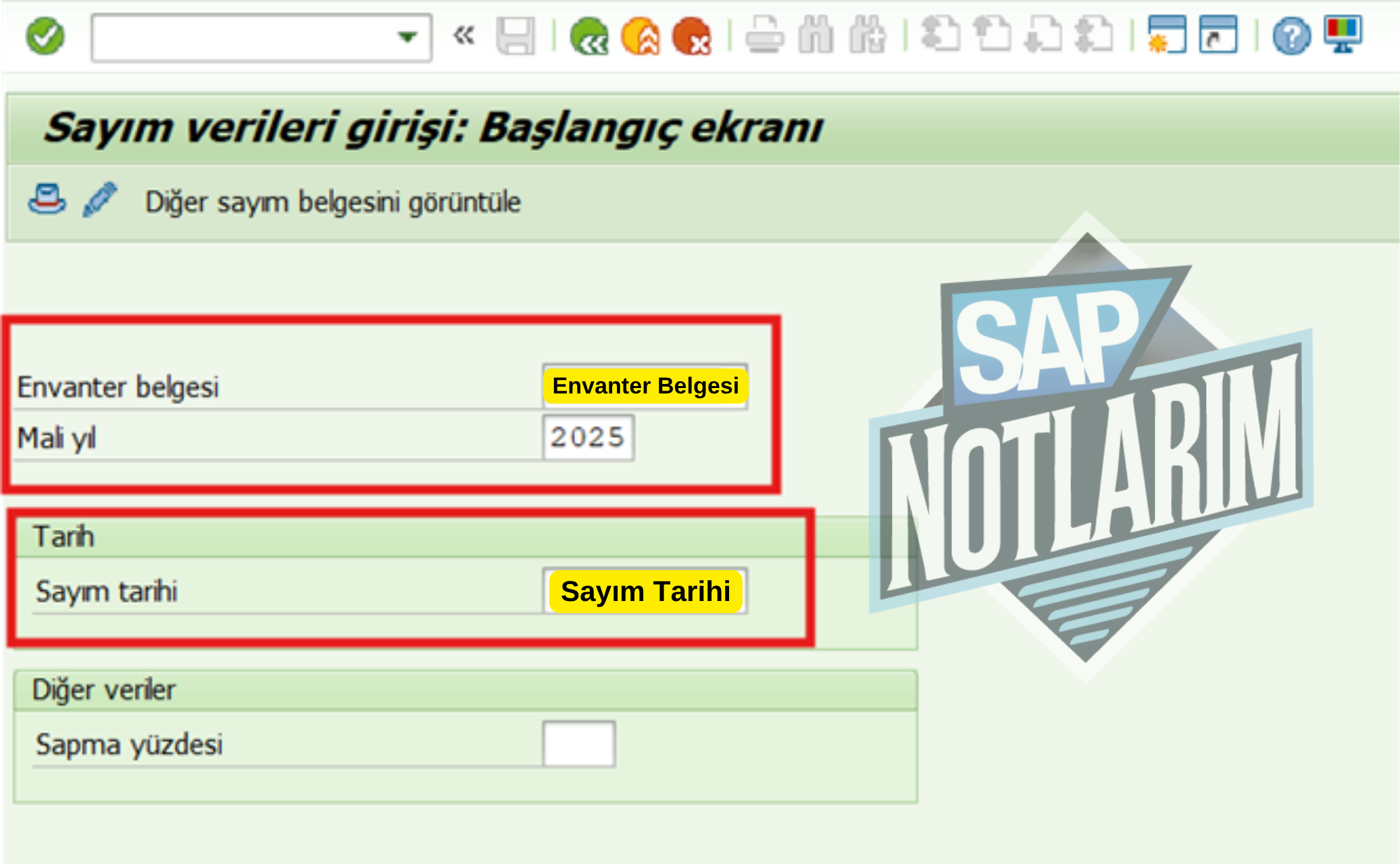Viewport: 1400px width, 864px height.
Task: Click the Print icon
Action: pyautogui.click(x=764, y=35)
